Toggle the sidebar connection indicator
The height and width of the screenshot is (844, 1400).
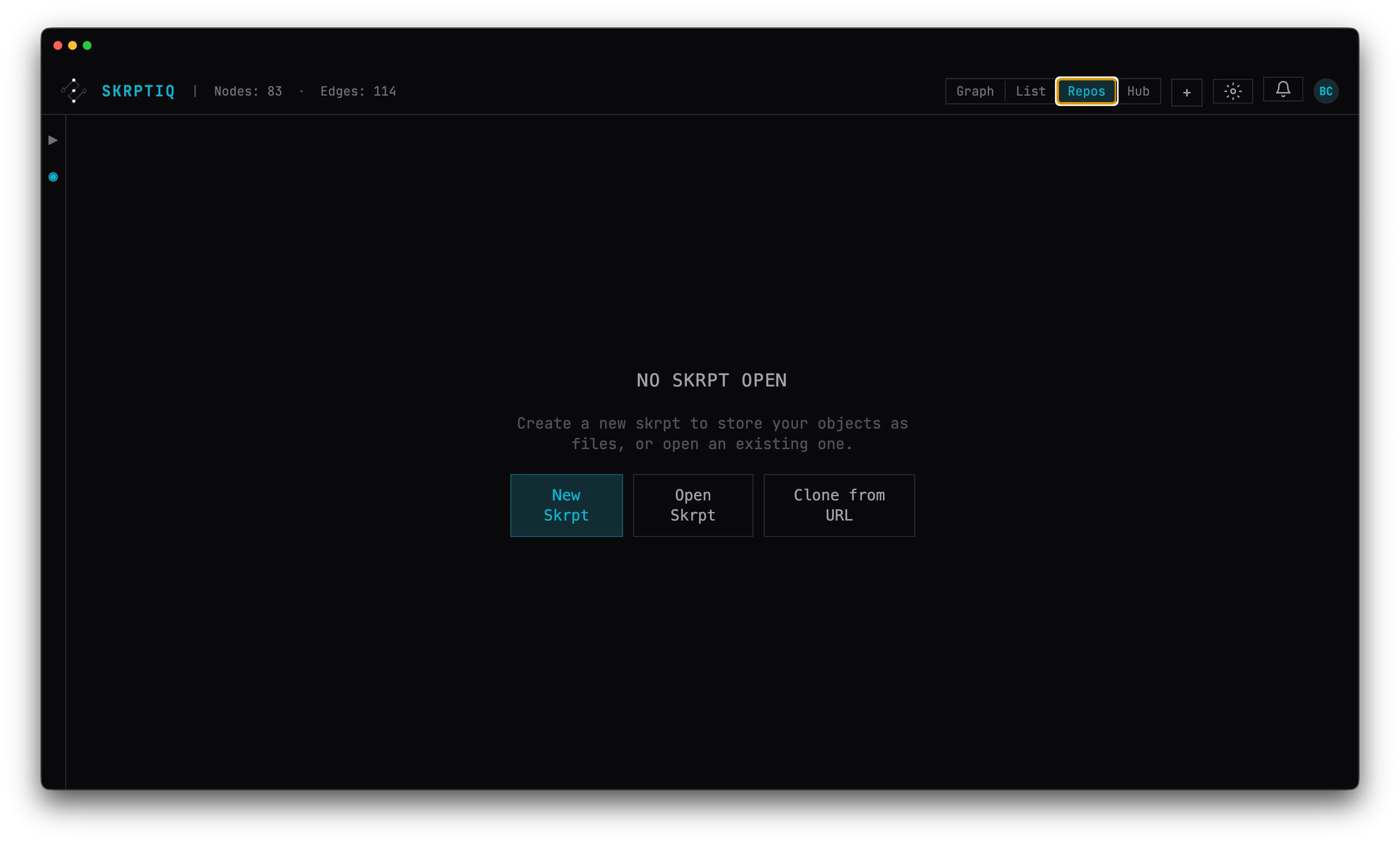point(53,177)
